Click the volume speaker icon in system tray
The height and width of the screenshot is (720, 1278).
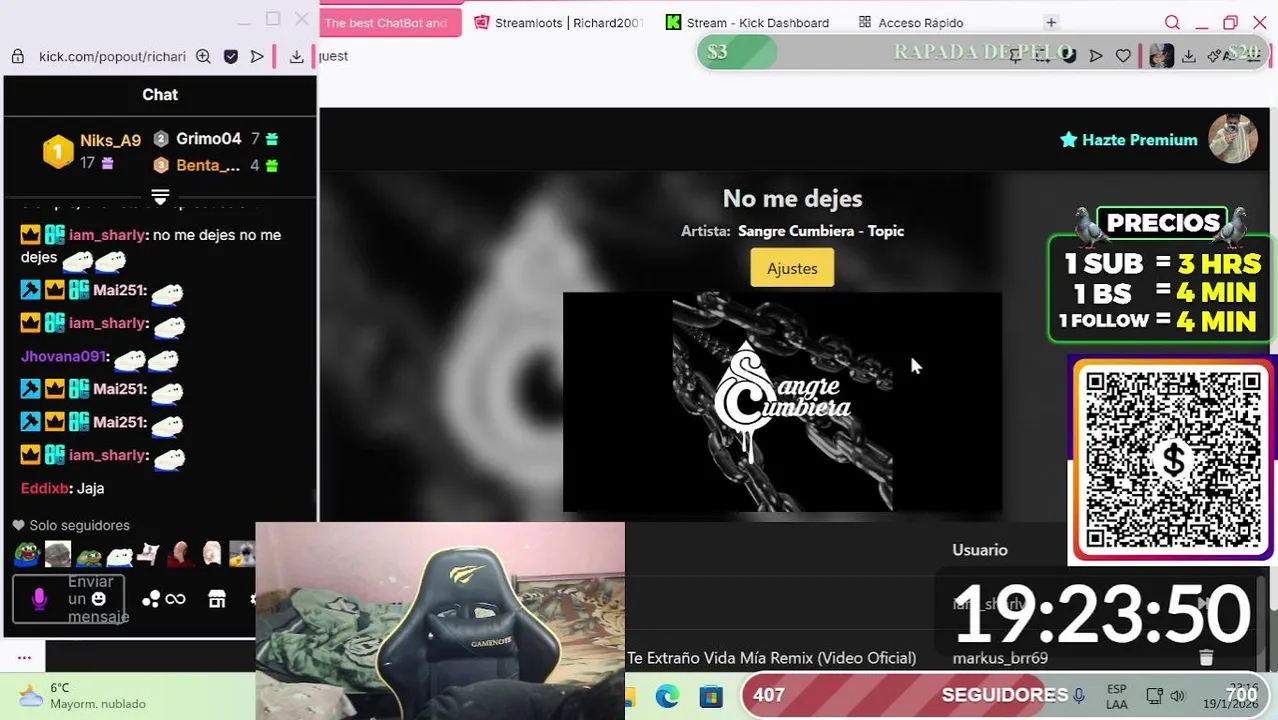tap(1177, 696)
